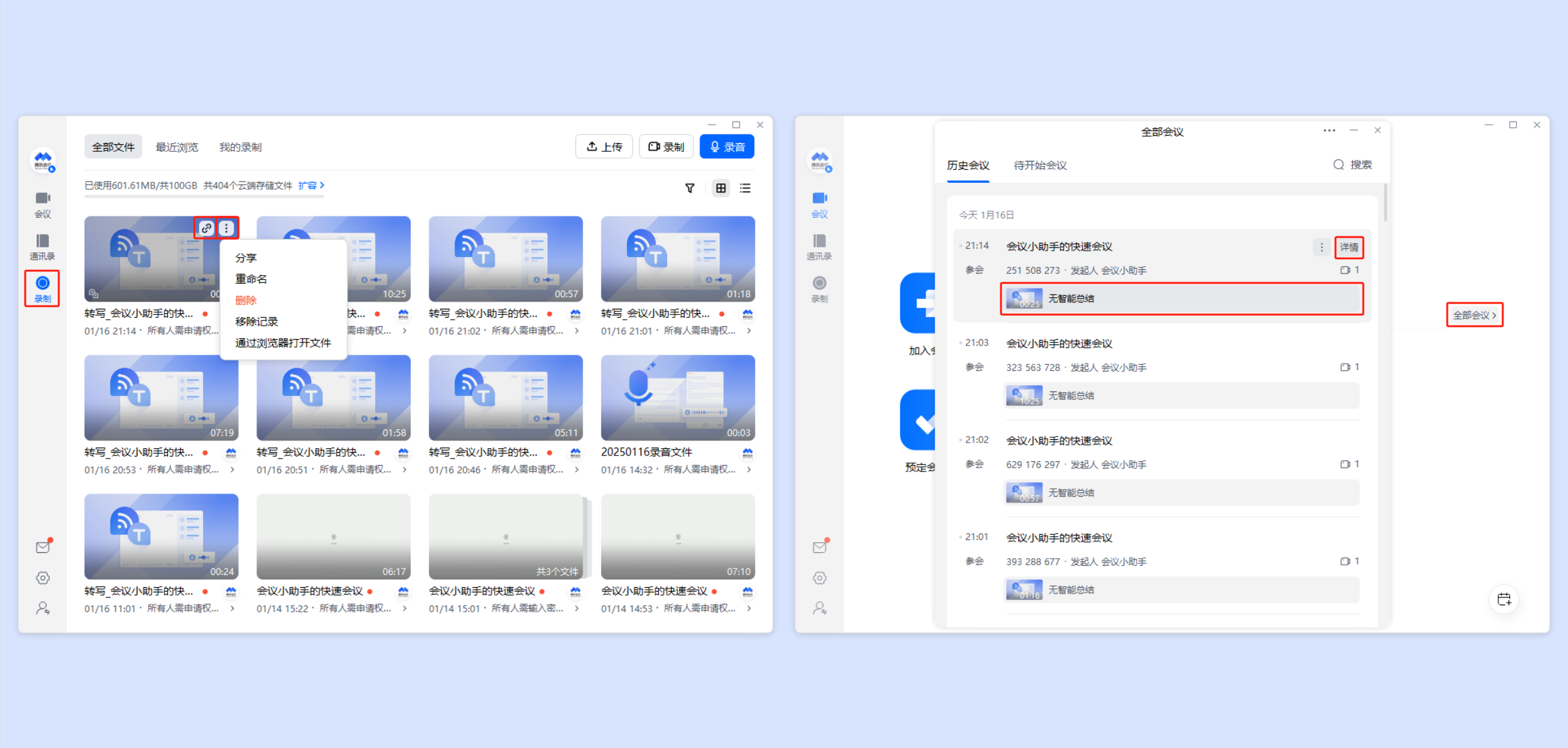
Task: Open the 录制 sidebar section in left window
Action: click(x=43, y=288)
